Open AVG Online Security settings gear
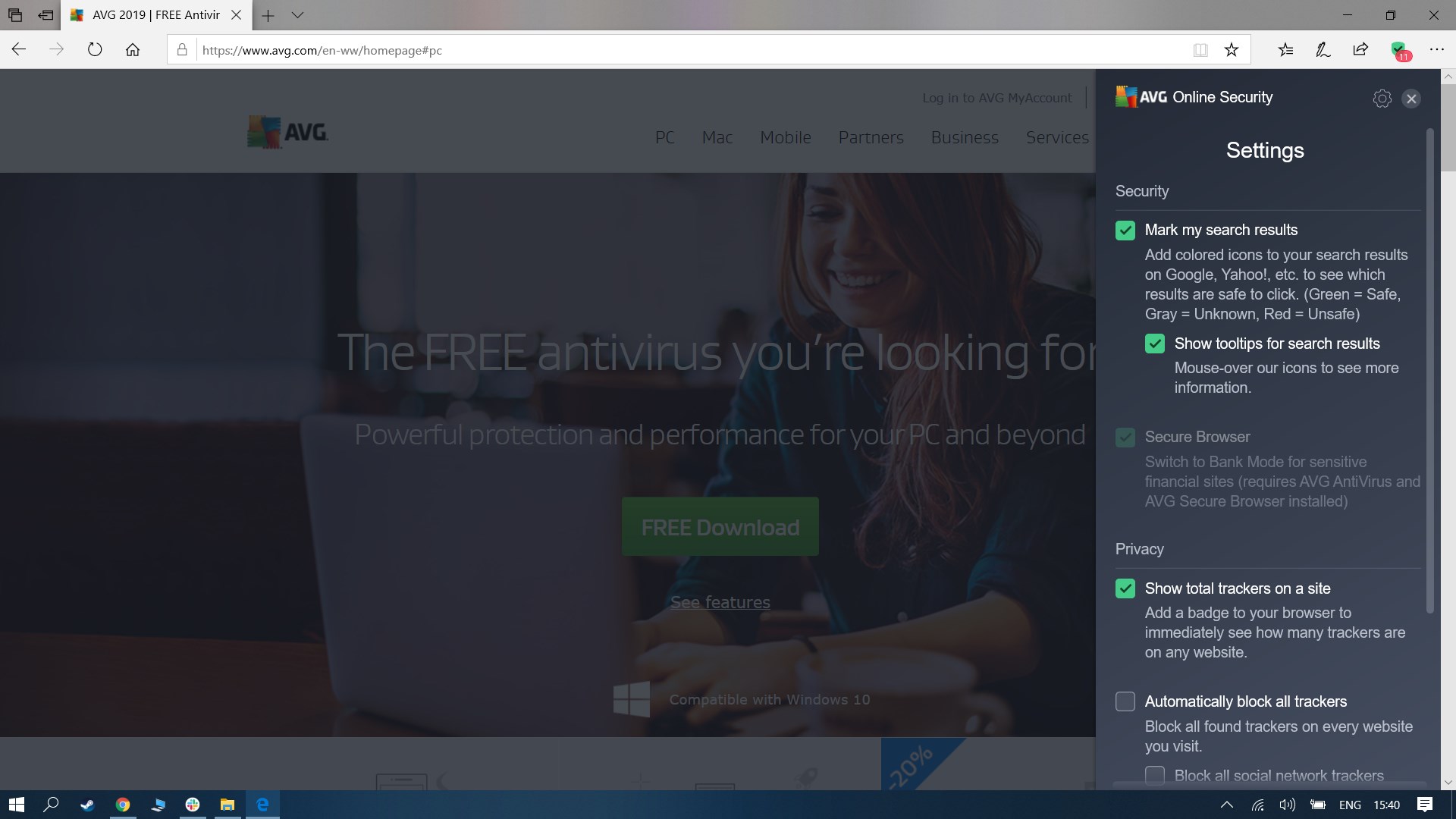This screenshot has height=819, width=1456. click(1382, 99)
